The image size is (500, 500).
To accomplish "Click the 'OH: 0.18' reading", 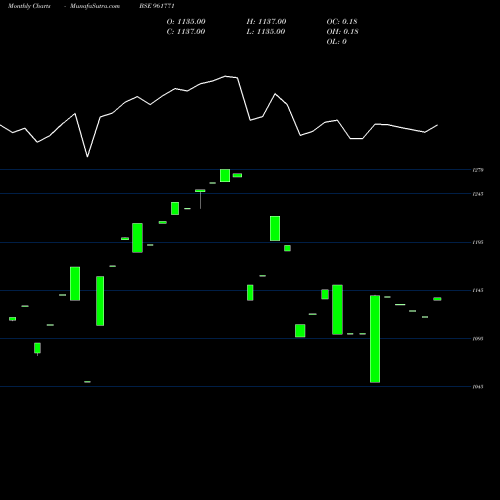I will point(342,32).
